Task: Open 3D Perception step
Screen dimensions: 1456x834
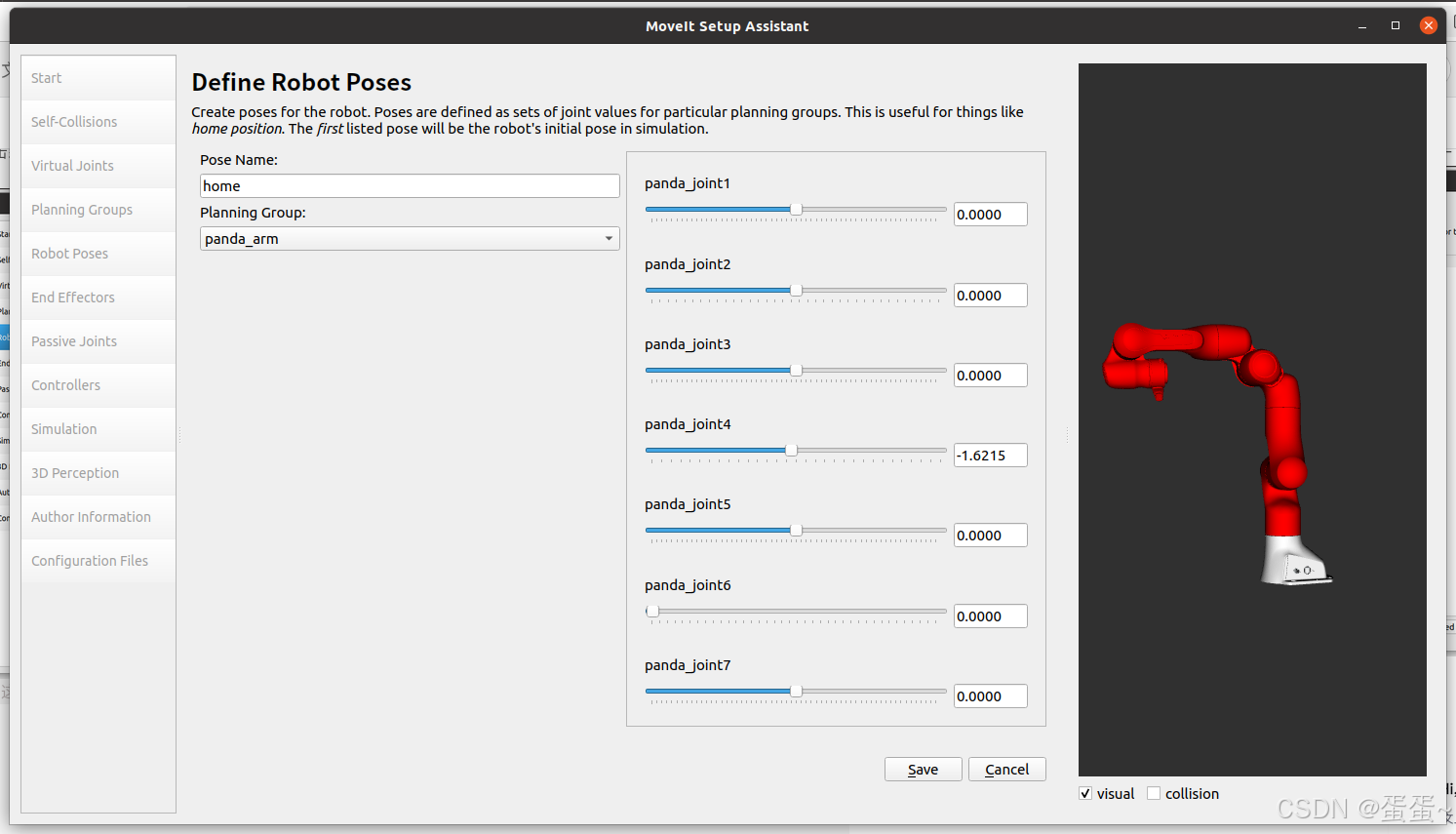Action: pyautogui.click(x=98, y=473)
